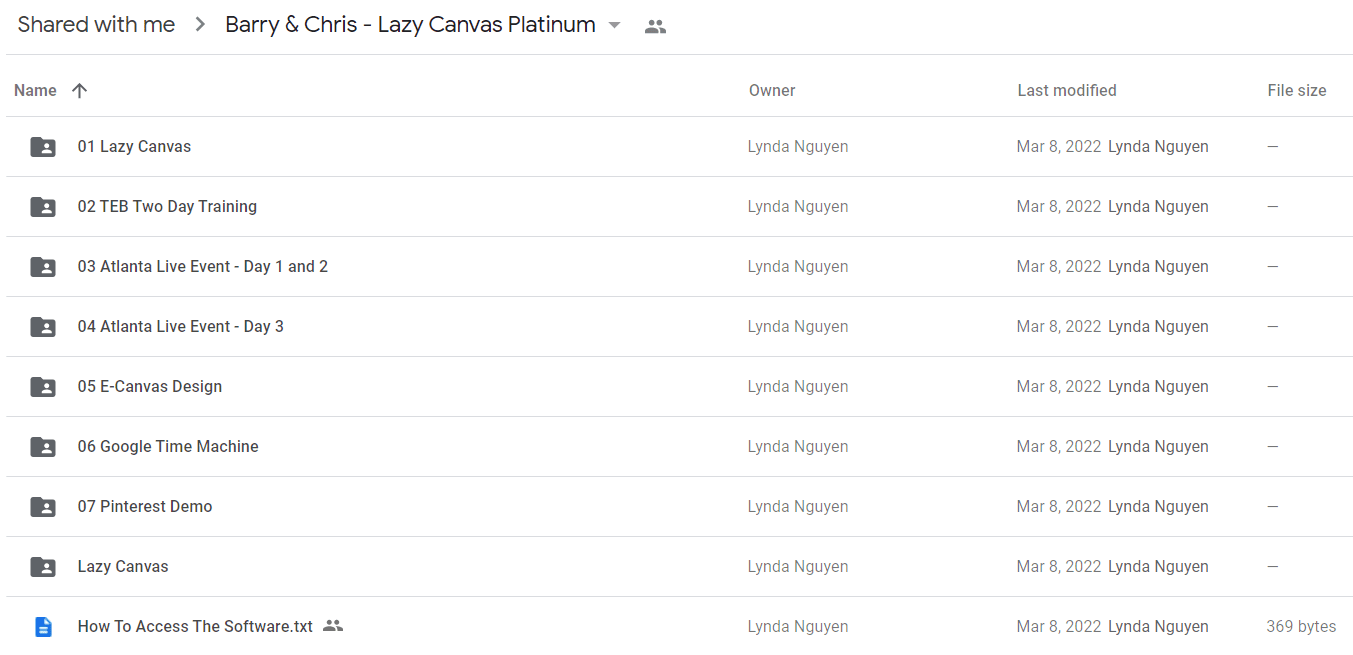Click the blue document icon for How To Access The Software.txt
This screenshot has width=1353, height=655.
(x=43, y=627)
